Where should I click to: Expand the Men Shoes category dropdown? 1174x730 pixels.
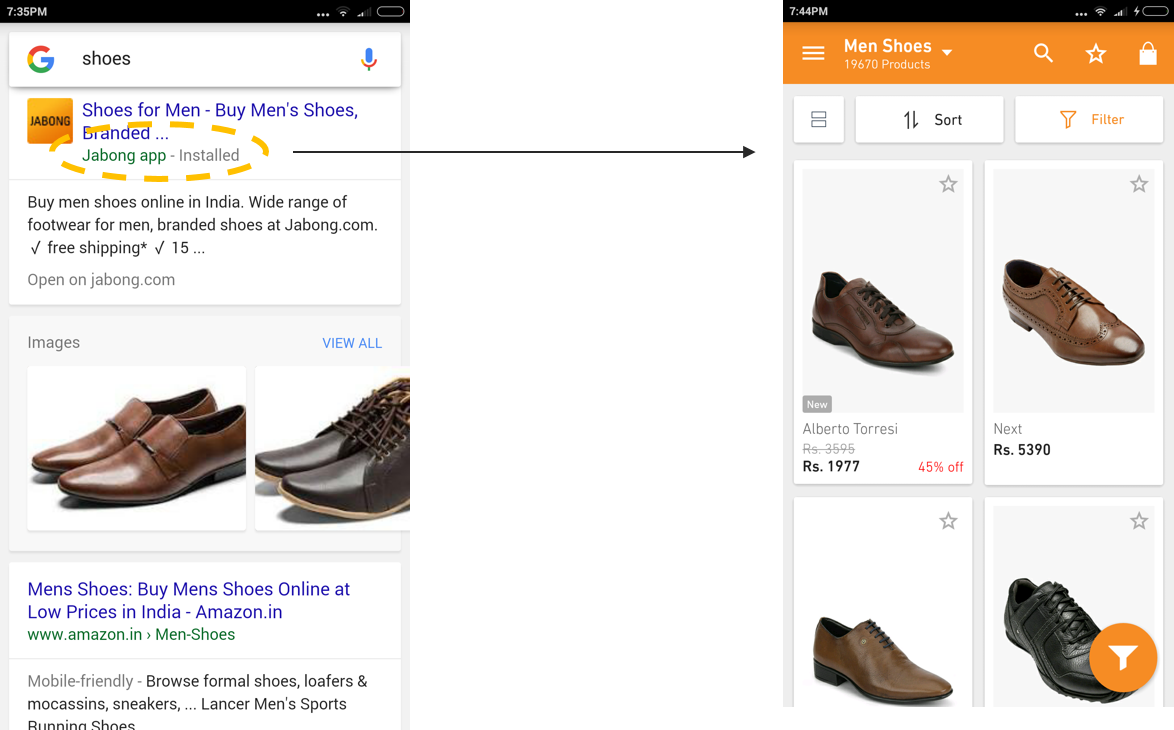(x=947, y=52)
